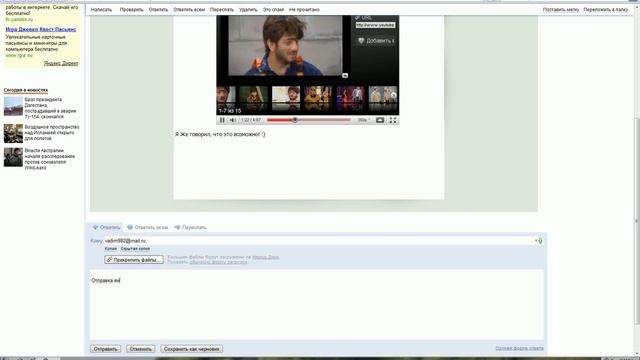This screenshot has width=640, height=360.
Task: Open the Australia WikiLeaks news headline
Action: coord(49,159)
